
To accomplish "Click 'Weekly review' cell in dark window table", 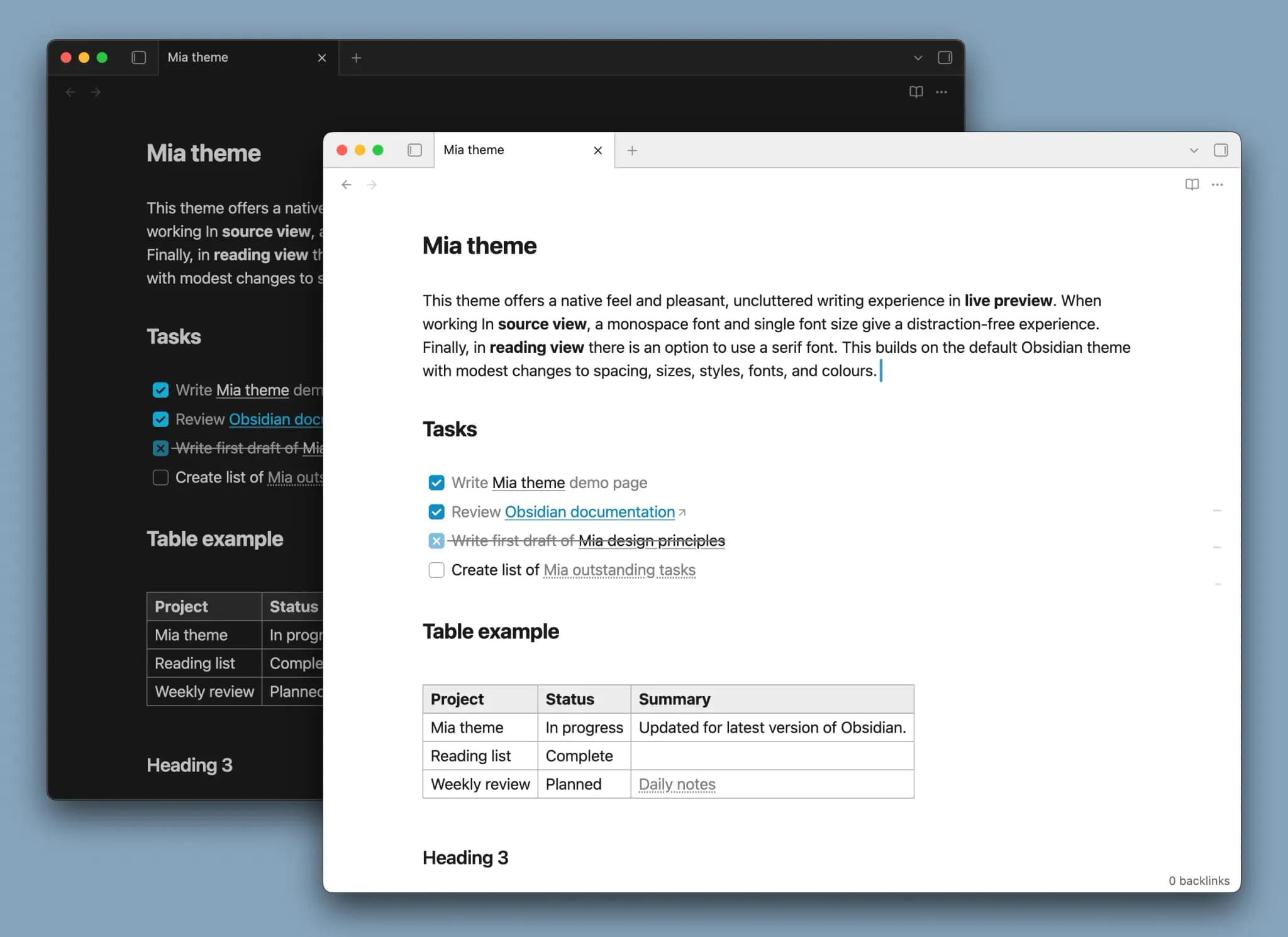I will click(204, 692).
